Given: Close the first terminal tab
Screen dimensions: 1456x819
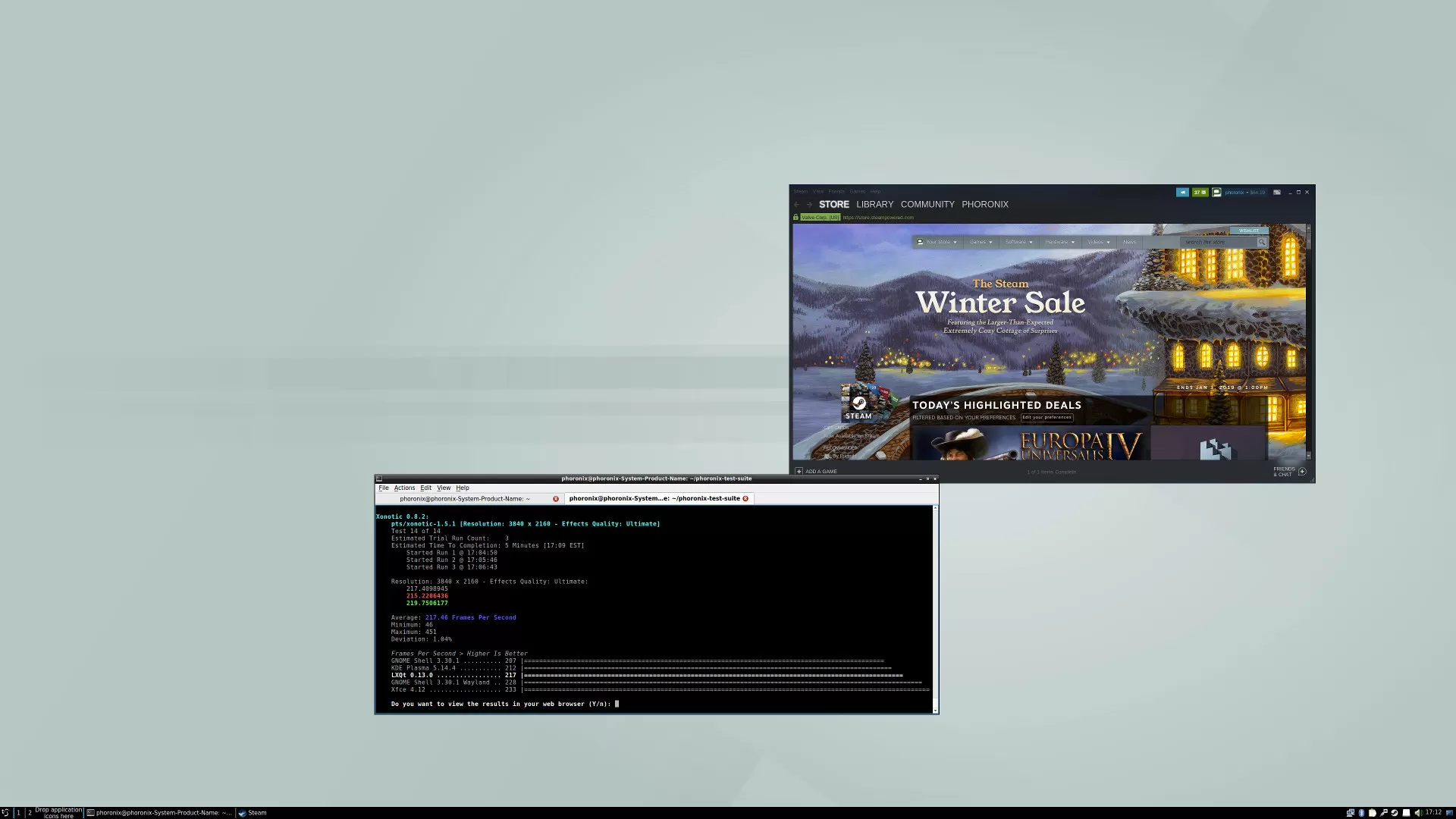Looking at the screenshot, I should point(556,499).
